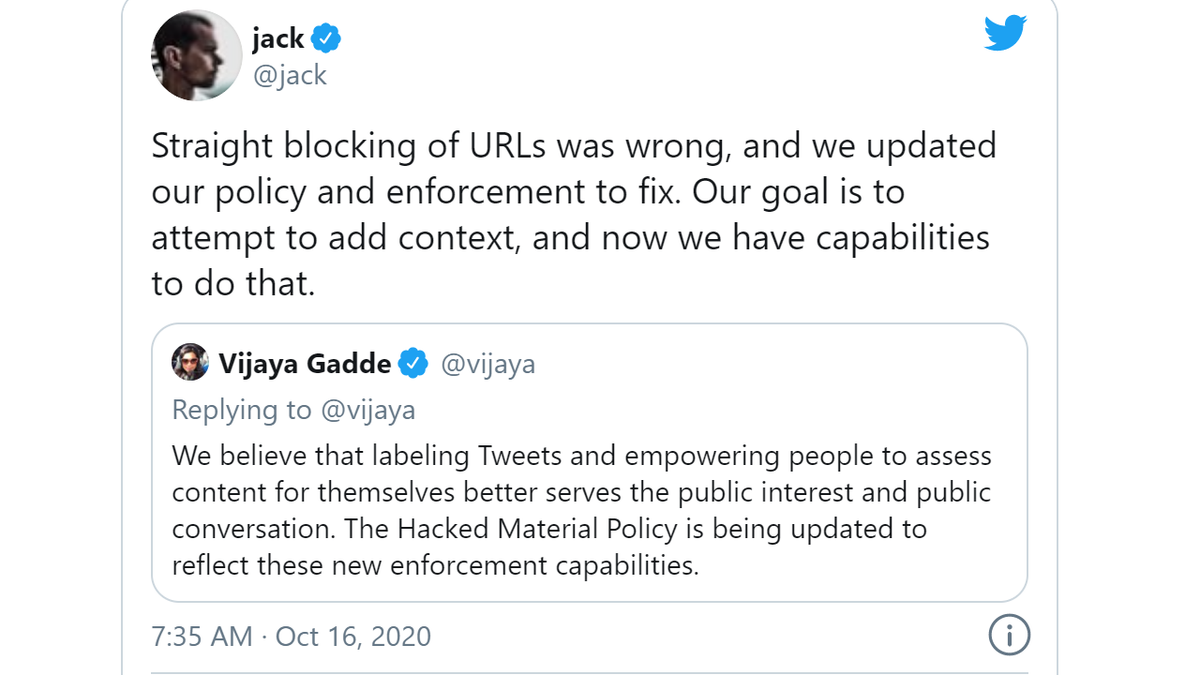Open Vijaya Gadde's small avatar

pyautogui.click(x=190, y=362)
